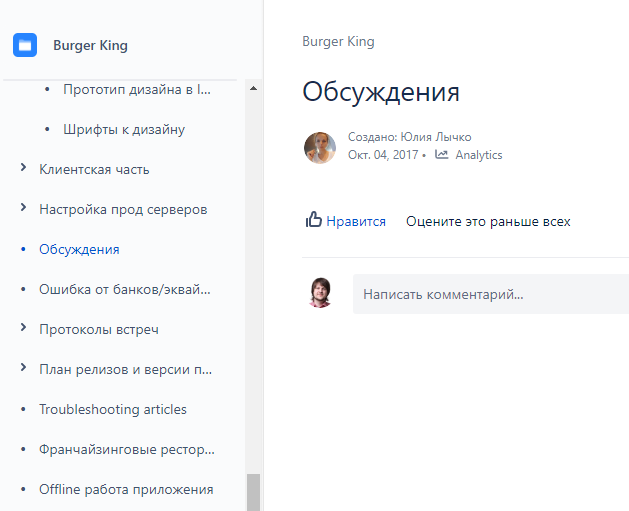
Task: Click the Burger King space folder icon
Action: 25,45
